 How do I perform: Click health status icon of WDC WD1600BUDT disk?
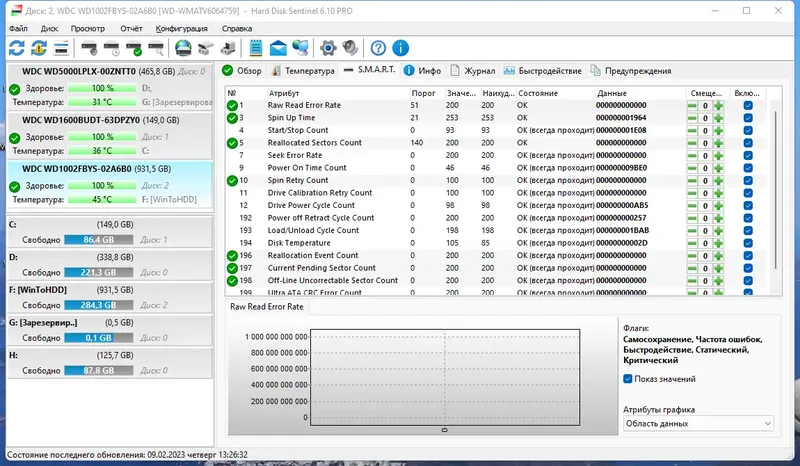coord(15,138)
